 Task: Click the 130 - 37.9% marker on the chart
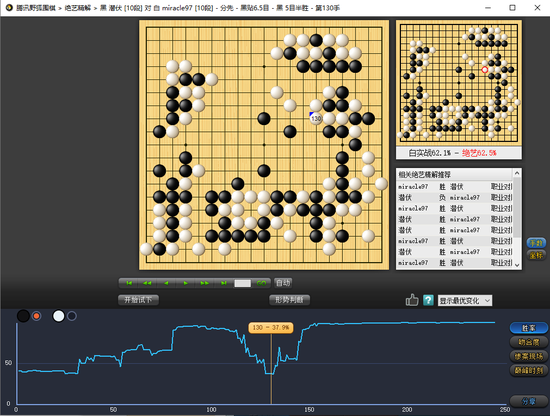(x=271, y=328)
